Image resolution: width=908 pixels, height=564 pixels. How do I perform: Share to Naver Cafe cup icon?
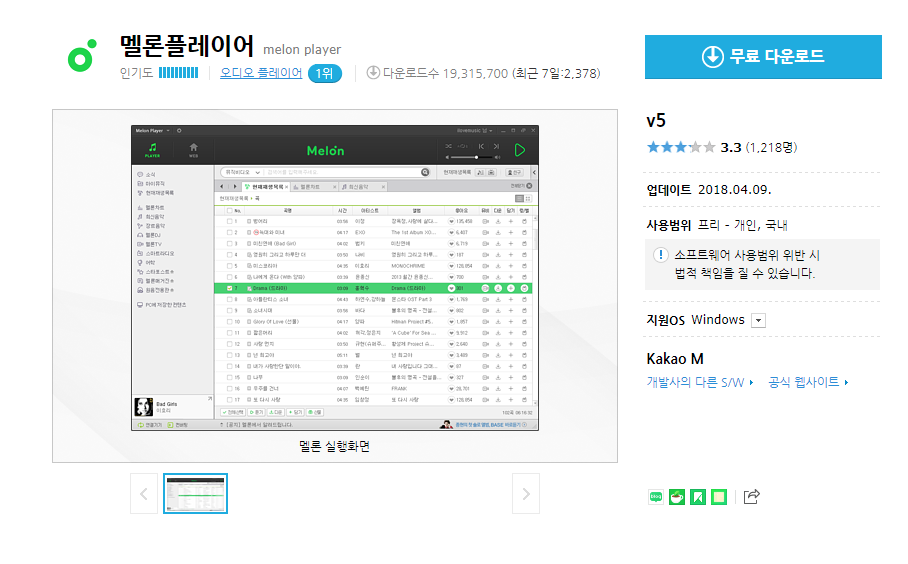coord(677,497)
